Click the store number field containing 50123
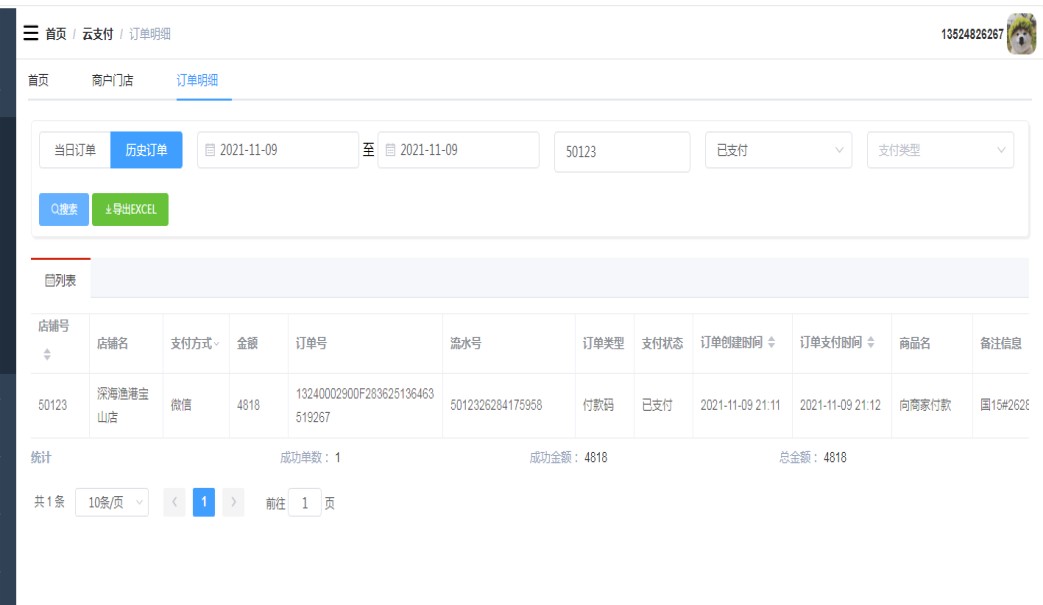Screen dimensions: 1043x605 point(621,152)
